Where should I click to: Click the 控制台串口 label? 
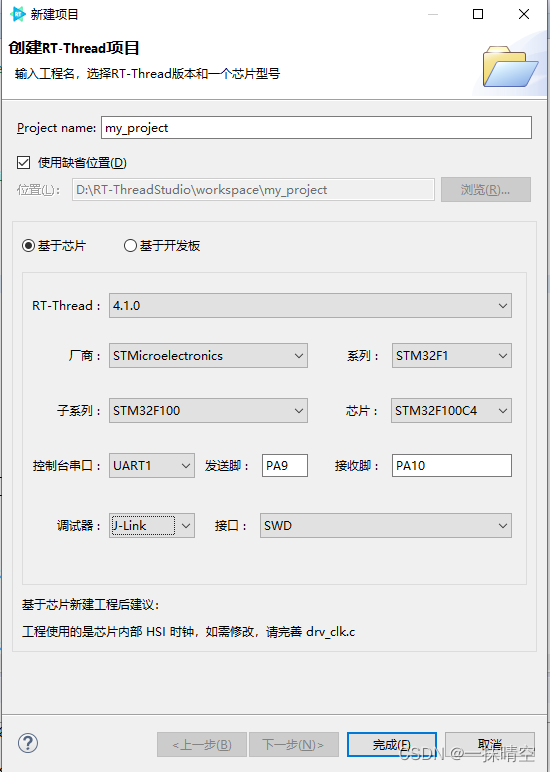pos(67,466)
